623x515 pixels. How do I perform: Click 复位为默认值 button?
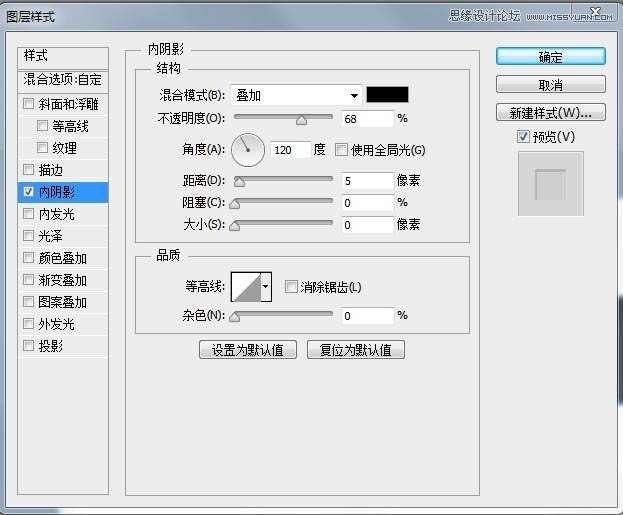pos(355,350)
